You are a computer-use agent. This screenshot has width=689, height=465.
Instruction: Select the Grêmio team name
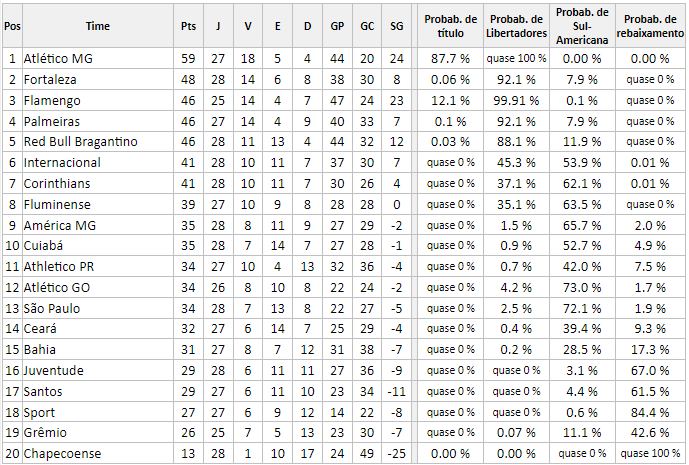[x=45, y=432]
